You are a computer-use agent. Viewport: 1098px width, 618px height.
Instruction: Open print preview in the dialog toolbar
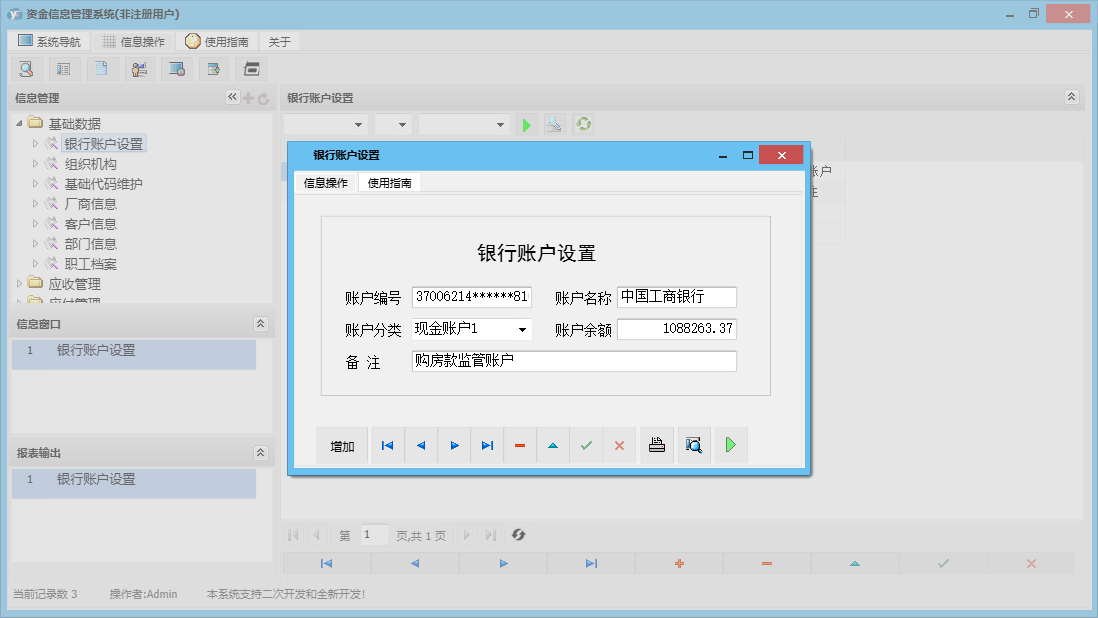693,445
